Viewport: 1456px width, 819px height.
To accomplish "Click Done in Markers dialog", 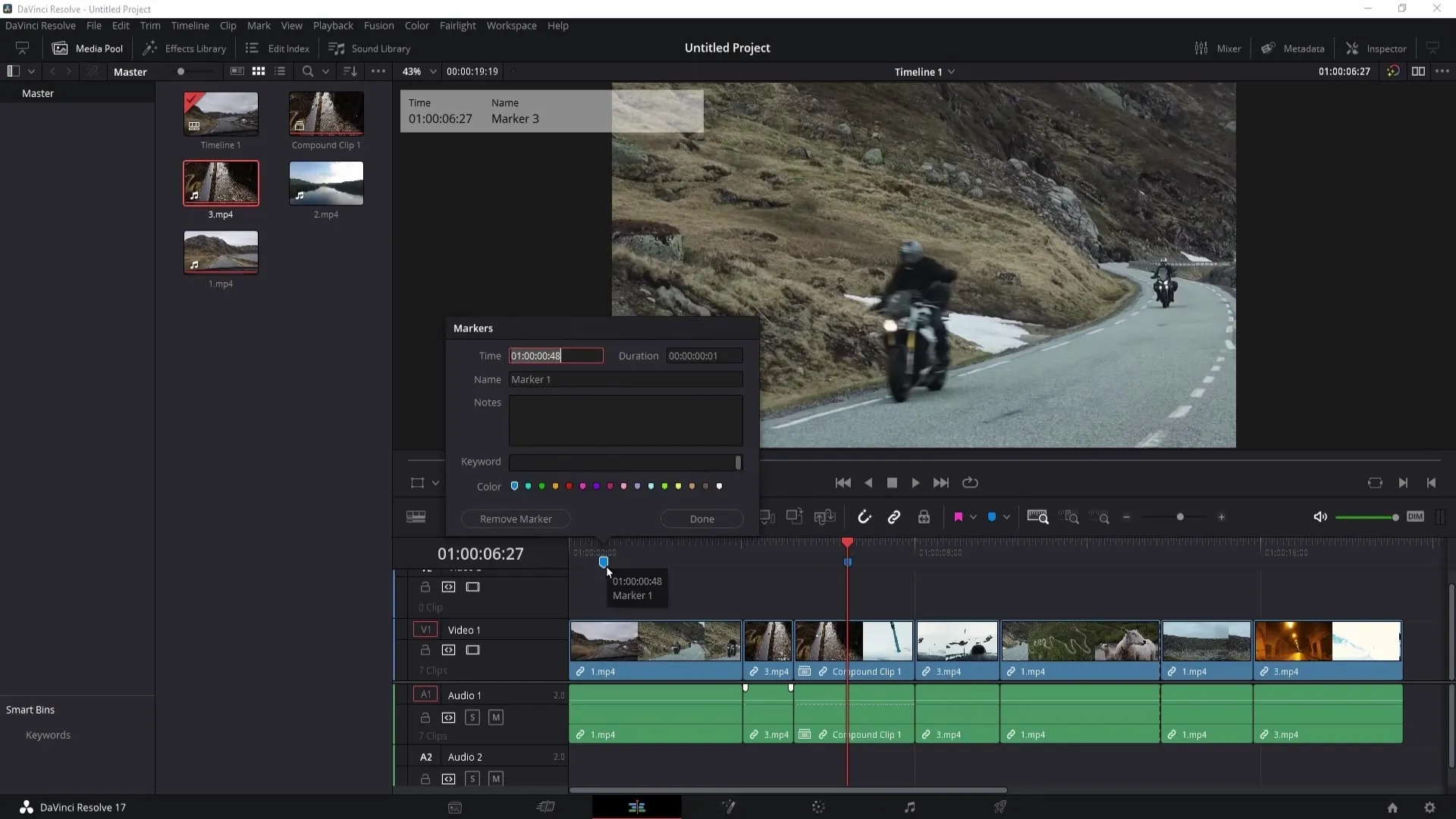I will pos(702,519).
